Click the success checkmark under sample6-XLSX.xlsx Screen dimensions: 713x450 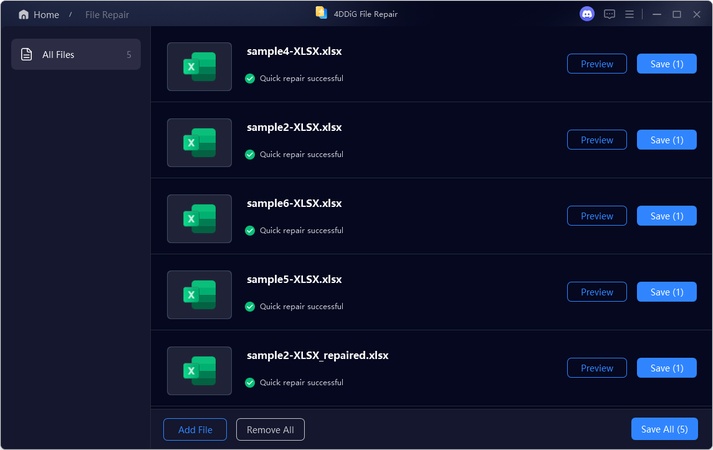250,230
